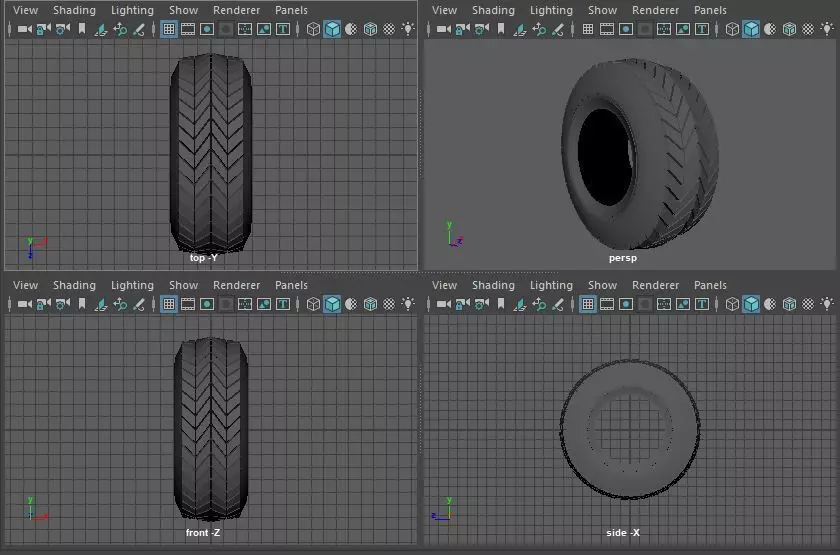Click Use All Lights bulb in top -Y panel
Image resolution: width=840 pixels, height=555 pixels.
(x=408, y=29)
